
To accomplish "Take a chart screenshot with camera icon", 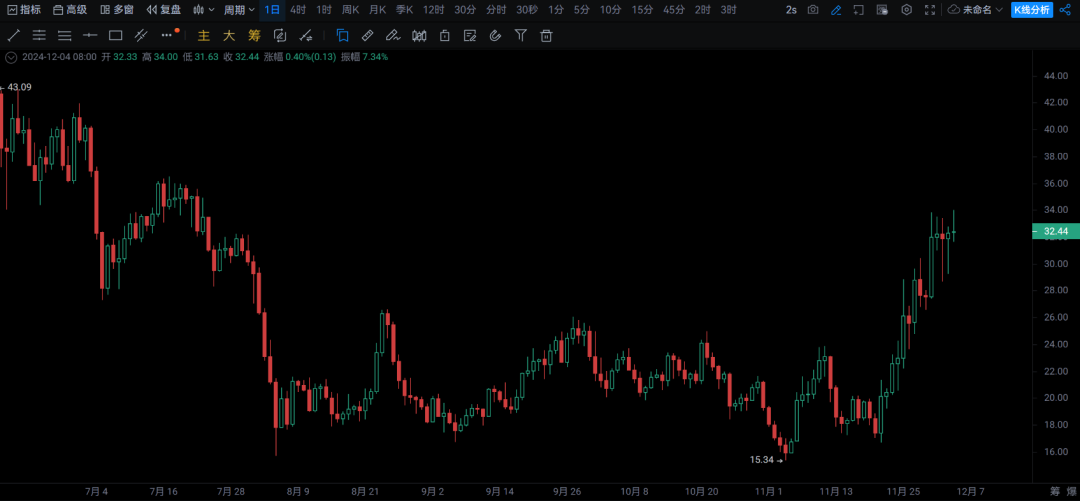I will (x=813, y=10).
